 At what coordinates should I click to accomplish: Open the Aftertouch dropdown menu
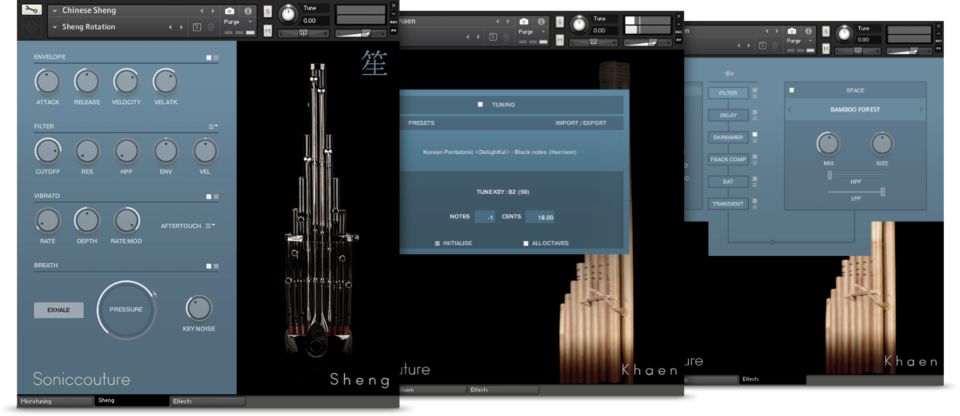pyautogui.click(x=210, y=225)
